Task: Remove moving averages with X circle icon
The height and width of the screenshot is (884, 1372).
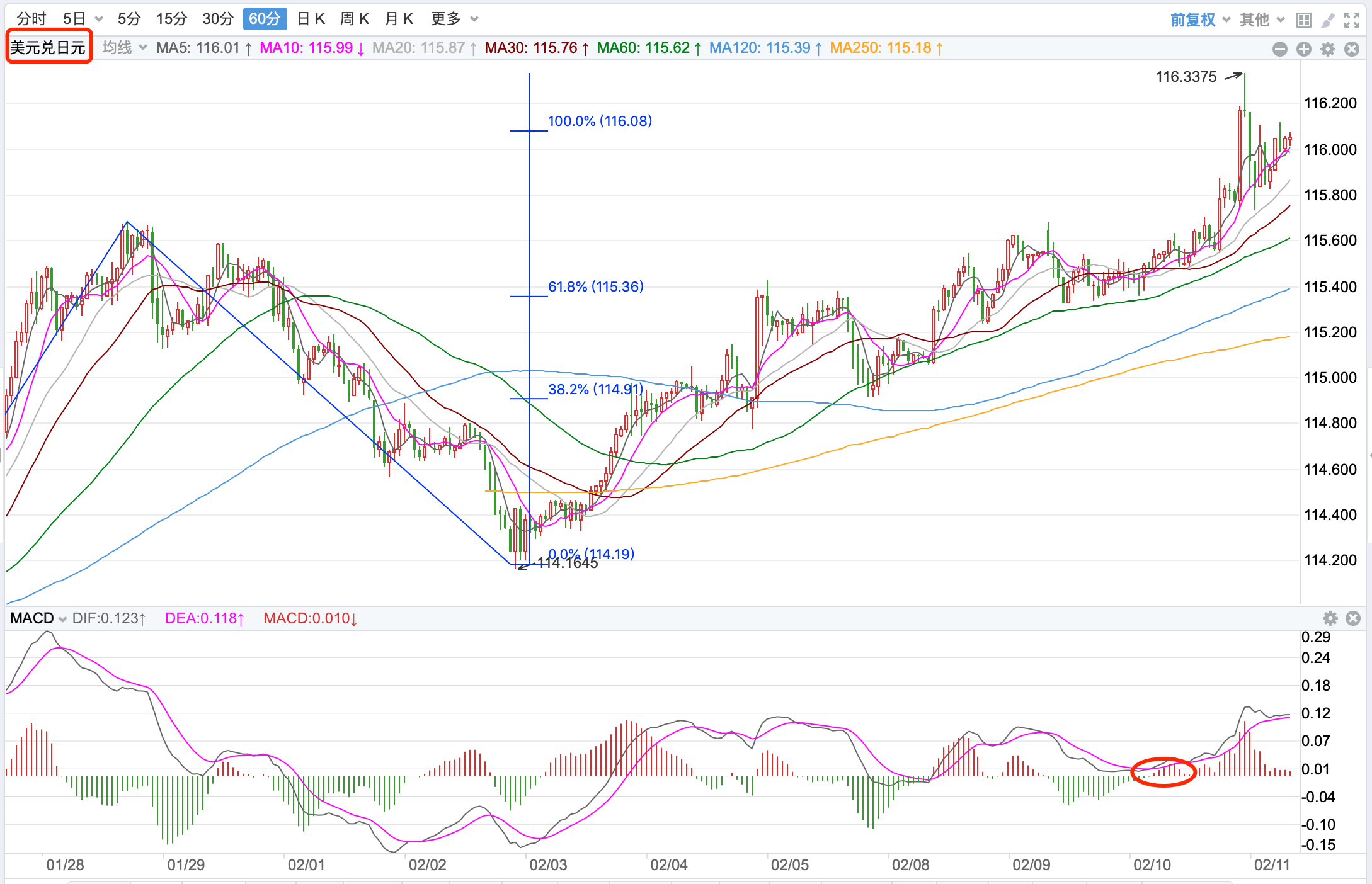Action: tap(1351, 49)
